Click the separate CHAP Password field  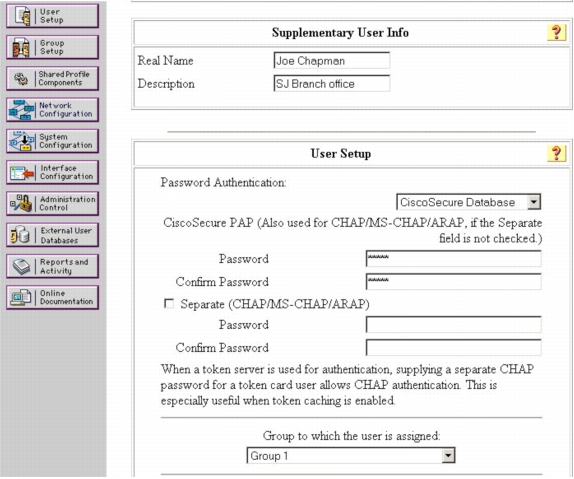tap(454, 325)
